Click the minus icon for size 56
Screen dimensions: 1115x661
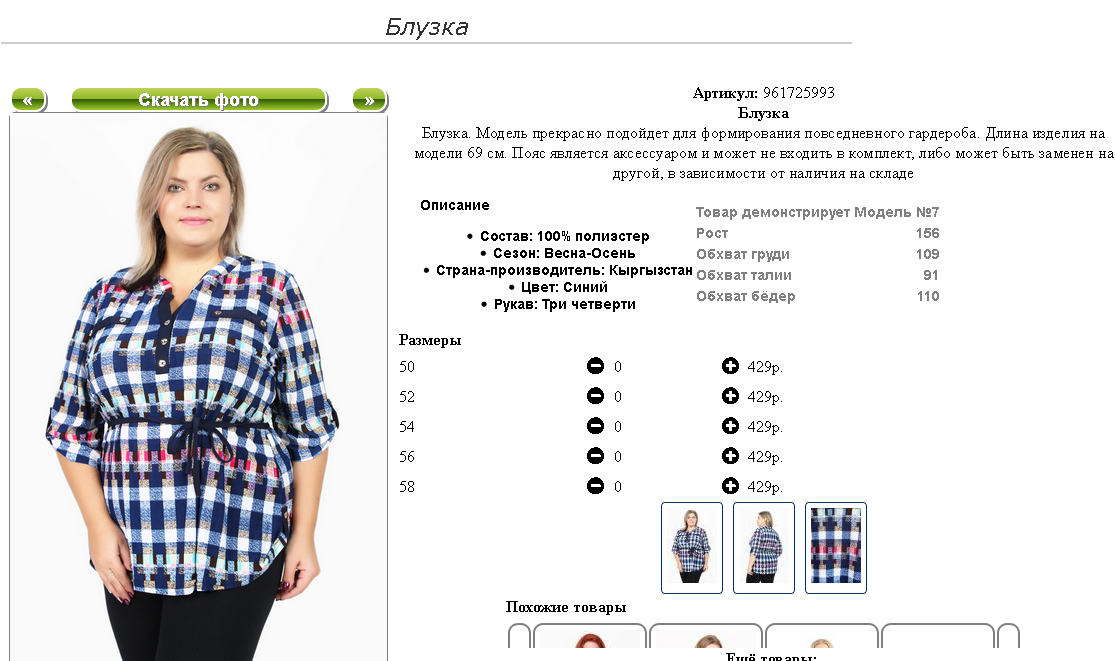tap(595, 456)
